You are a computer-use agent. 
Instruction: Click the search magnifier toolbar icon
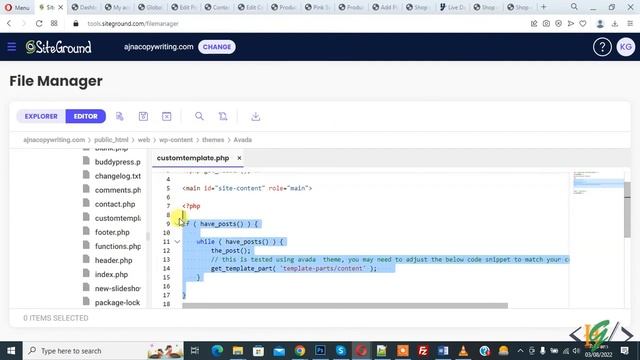[x=199, y=116]
